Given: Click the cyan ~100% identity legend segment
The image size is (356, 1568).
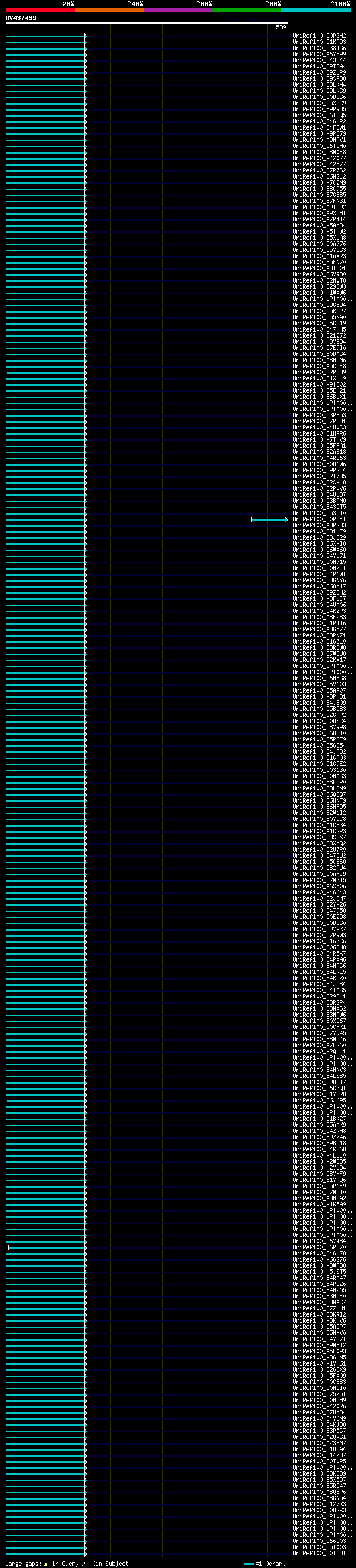Looking at the screenshot, I should click(316, 10).
